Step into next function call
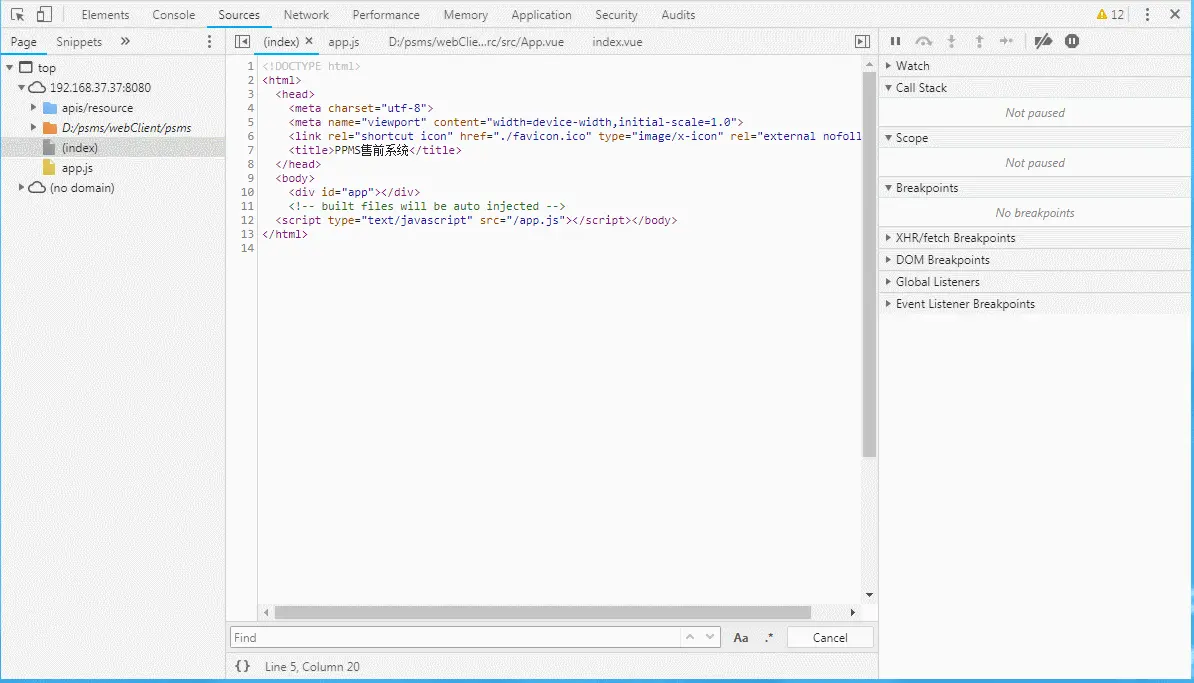Screen dimensions: 1194x683 (951, 41)
